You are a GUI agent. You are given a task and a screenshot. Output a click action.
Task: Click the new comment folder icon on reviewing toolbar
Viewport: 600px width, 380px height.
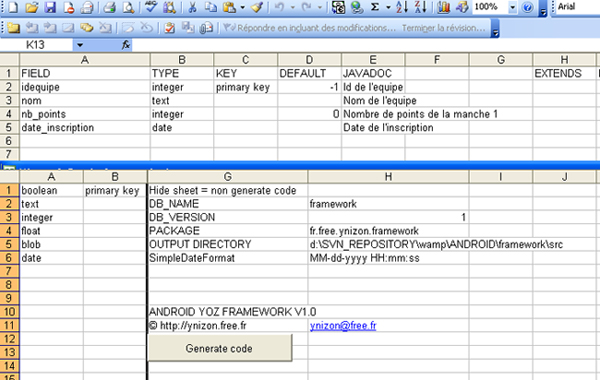click(13, 28)
